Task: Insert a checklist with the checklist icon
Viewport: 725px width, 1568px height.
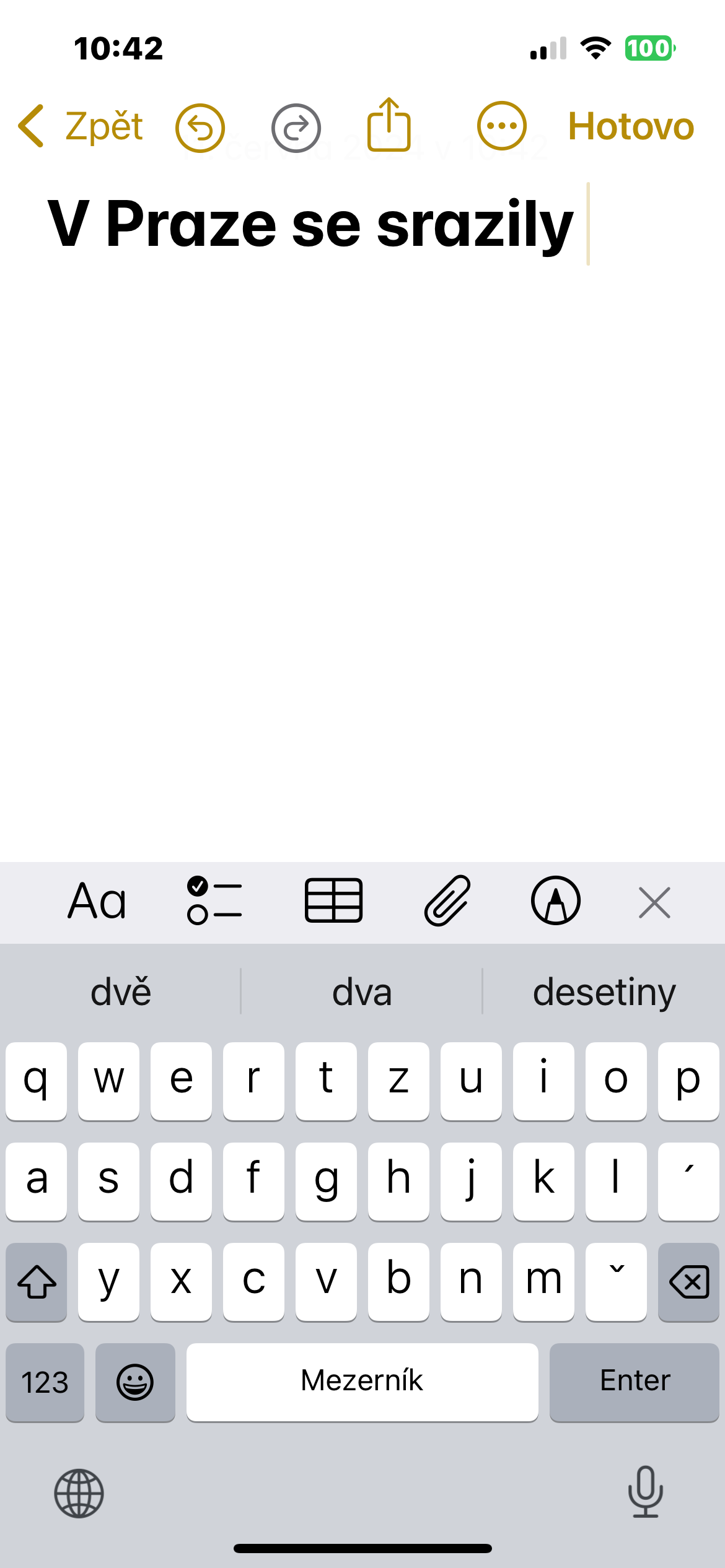Action: pyautogui.click(x=214, y=900)
